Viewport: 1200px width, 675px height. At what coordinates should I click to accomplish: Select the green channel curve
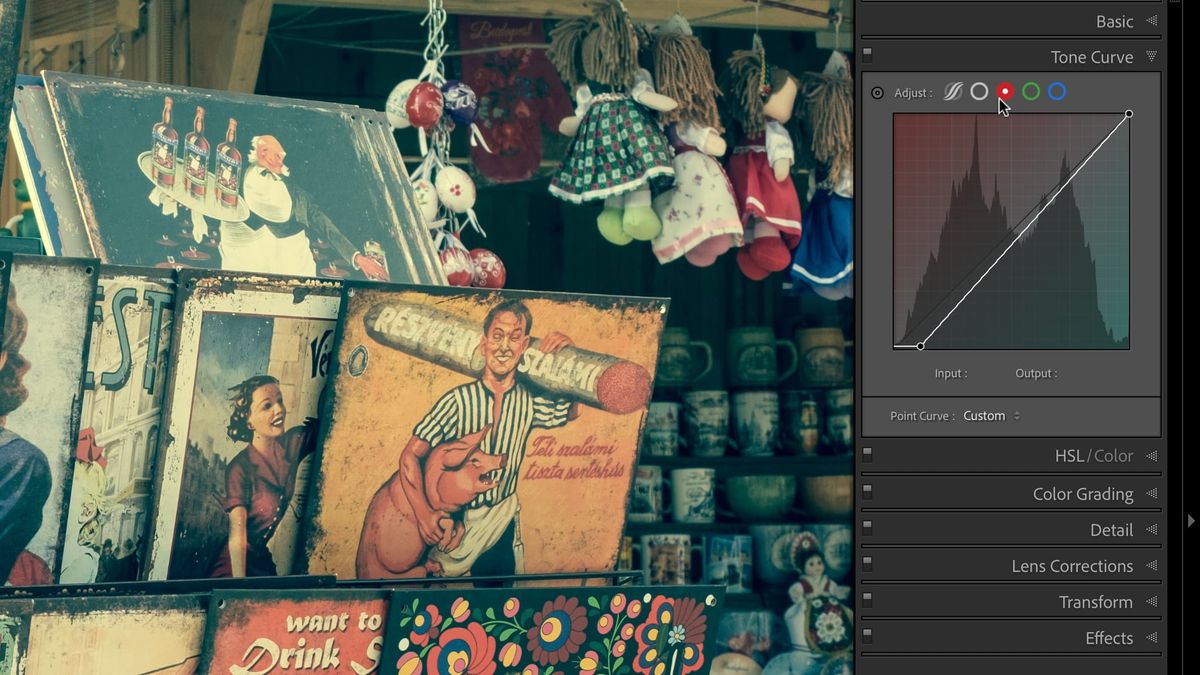coord(1031,91)
